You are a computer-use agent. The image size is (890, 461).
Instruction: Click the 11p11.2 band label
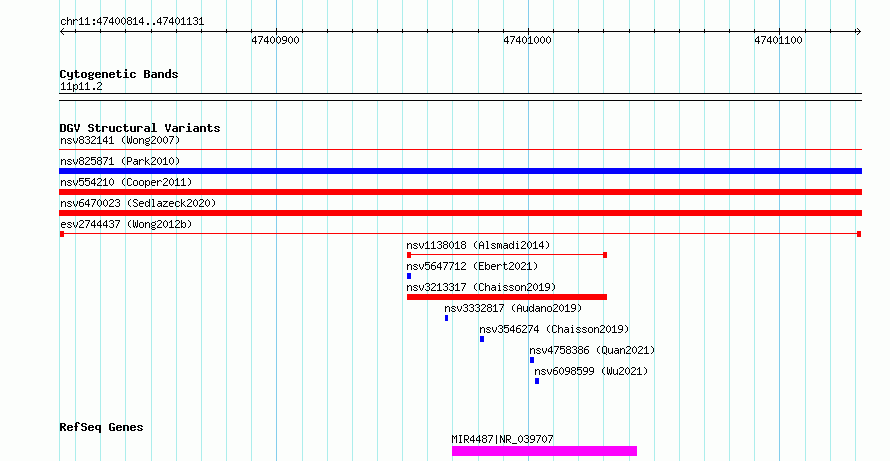pos(81,86)
